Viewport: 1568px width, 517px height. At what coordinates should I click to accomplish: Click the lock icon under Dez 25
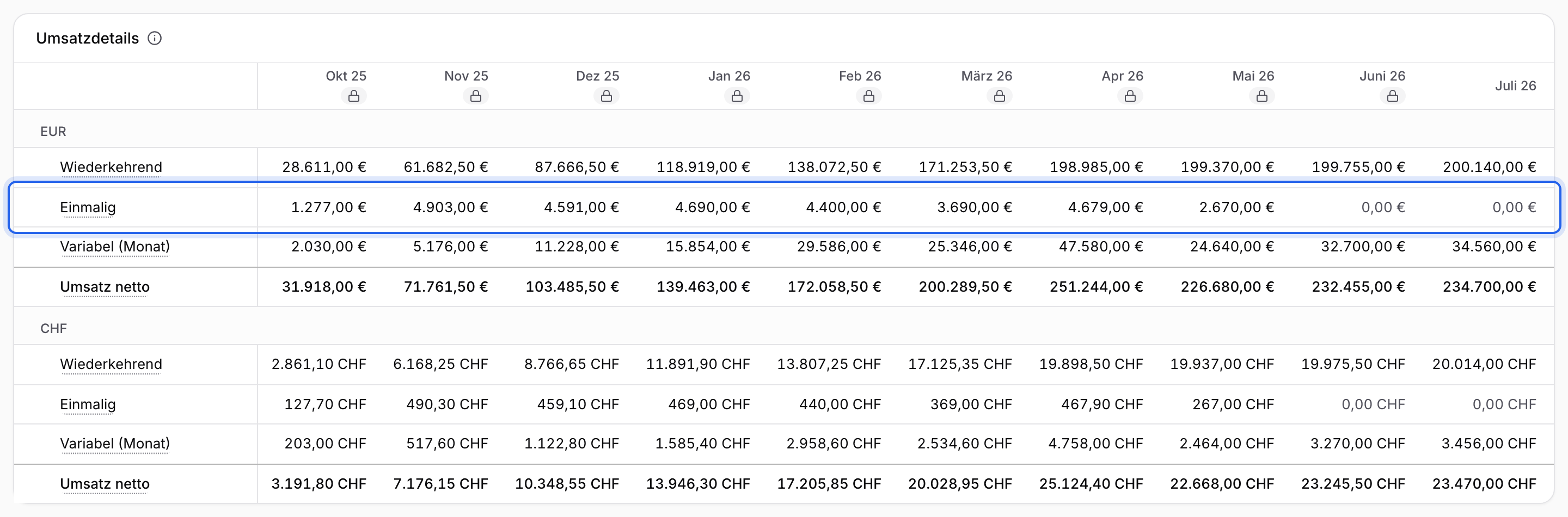coord(607,96)
